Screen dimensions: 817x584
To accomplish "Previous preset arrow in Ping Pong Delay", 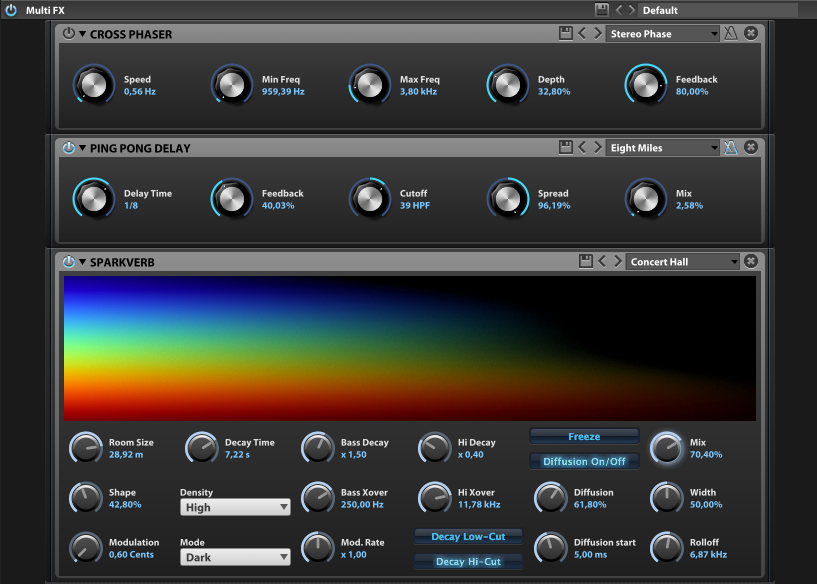I will pyautogui.click(x=582, y=147).
